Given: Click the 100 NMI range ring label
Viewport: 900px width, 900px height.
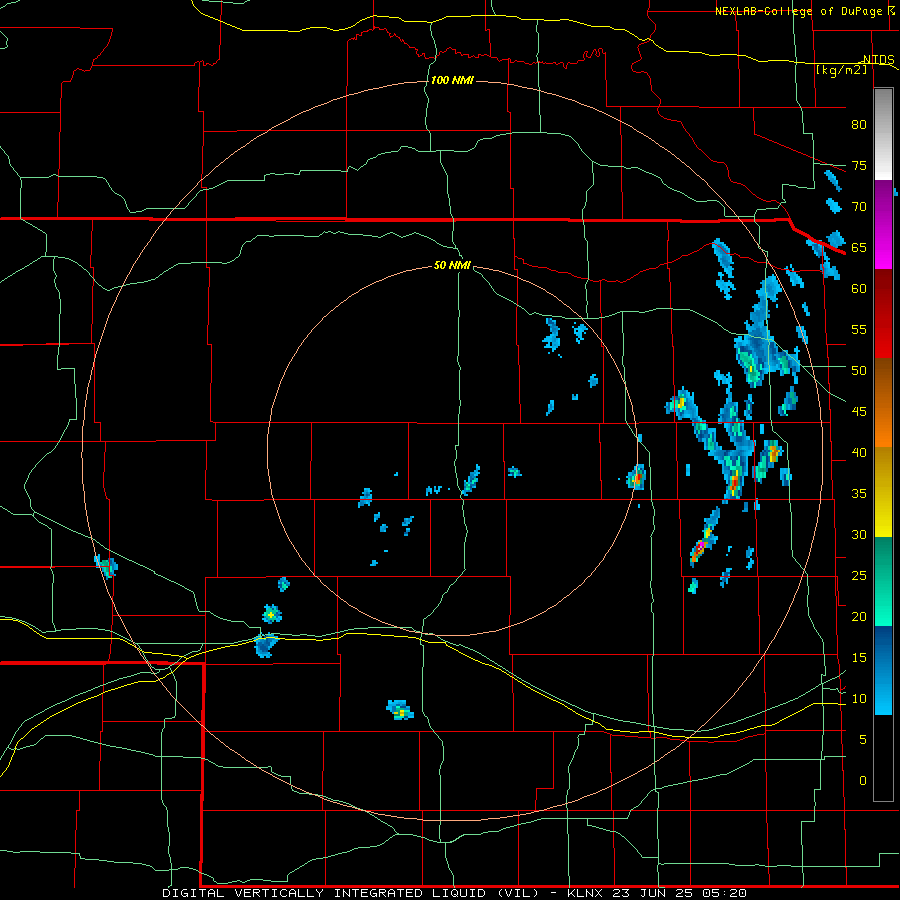Looking at the screenshot, I should coord(452,80).
